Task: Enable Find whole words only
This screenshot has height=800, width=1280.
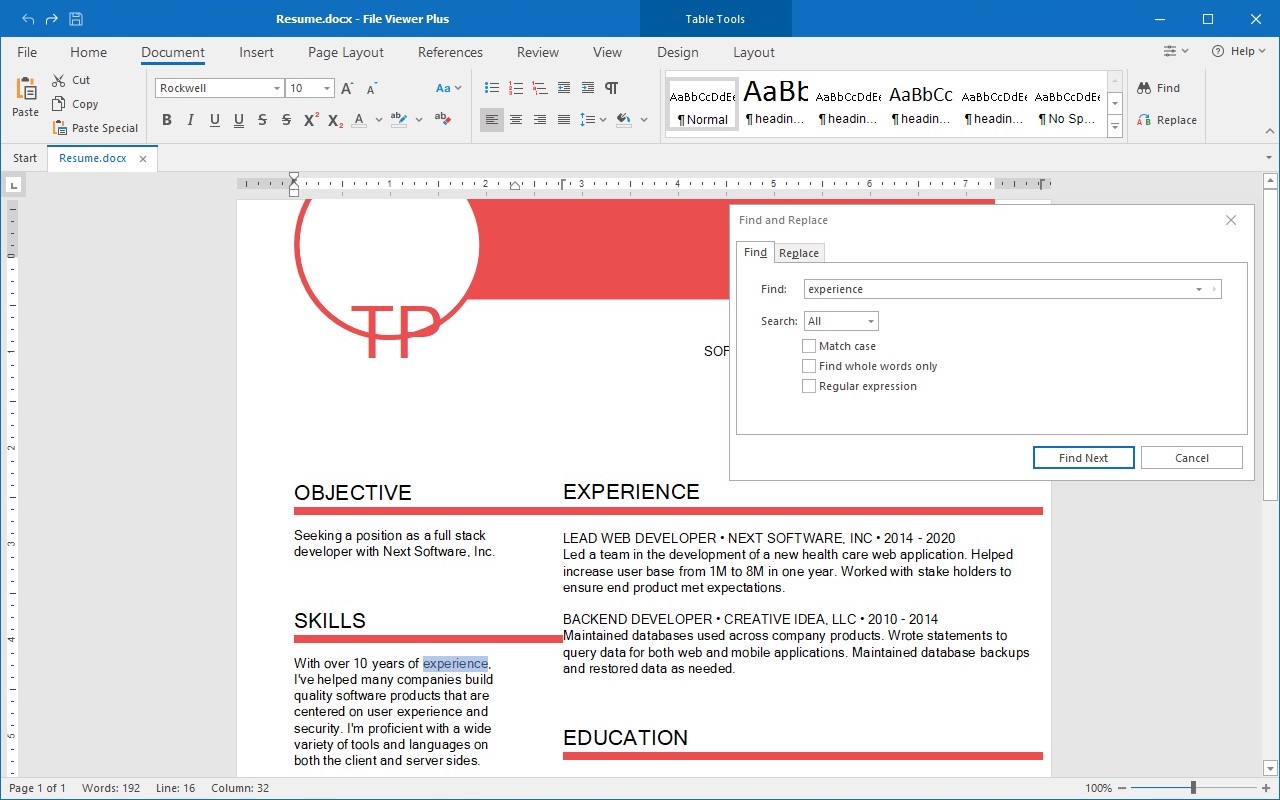Action: point(809,366)
